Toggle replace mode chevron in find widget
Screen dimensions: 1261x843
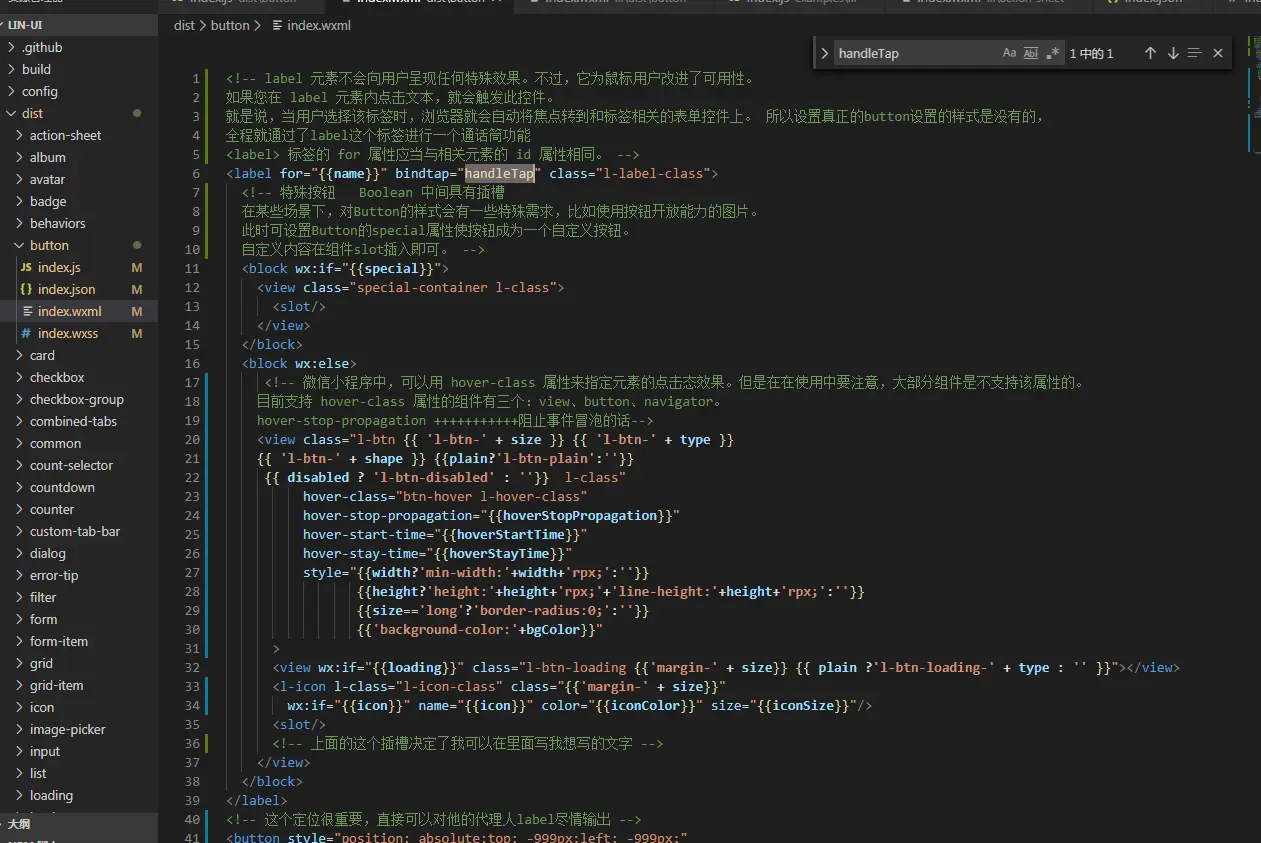click(824, 53)
